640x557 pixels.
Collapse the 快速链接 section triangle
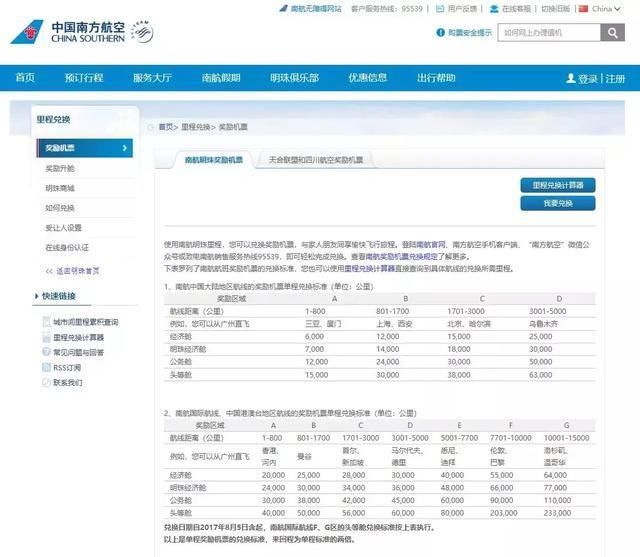pyautogui.click(x=36, y=296)
